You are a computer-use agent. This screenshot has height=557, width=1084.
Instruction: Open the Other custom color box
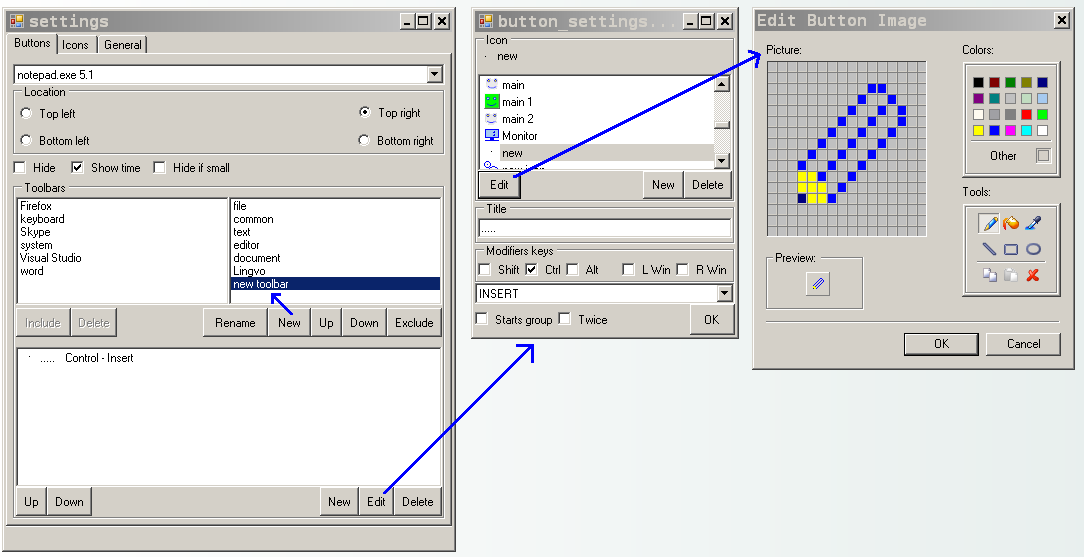(1043, 155)
